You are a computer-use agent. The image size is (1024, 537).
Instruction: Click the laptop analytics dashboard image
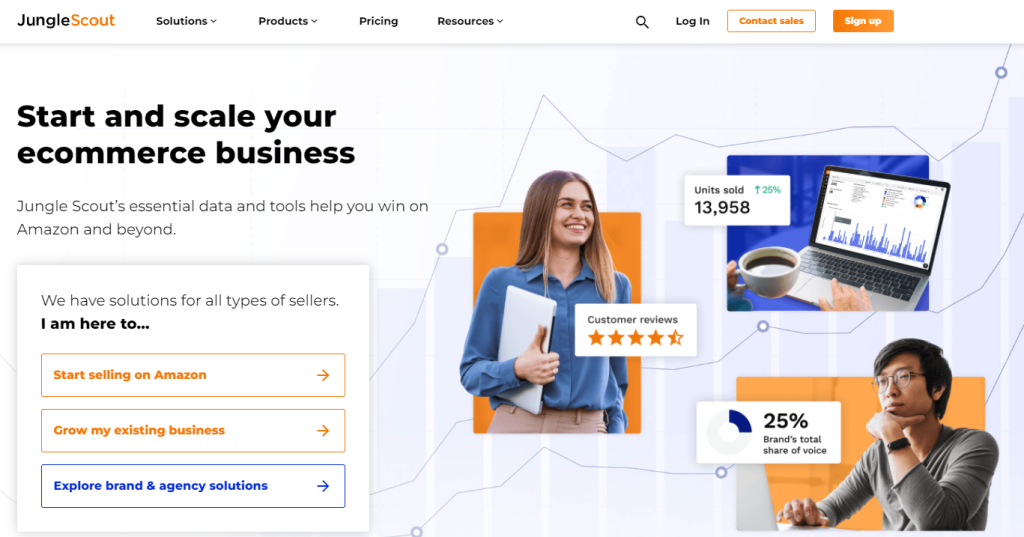click(x=827, y=233)
